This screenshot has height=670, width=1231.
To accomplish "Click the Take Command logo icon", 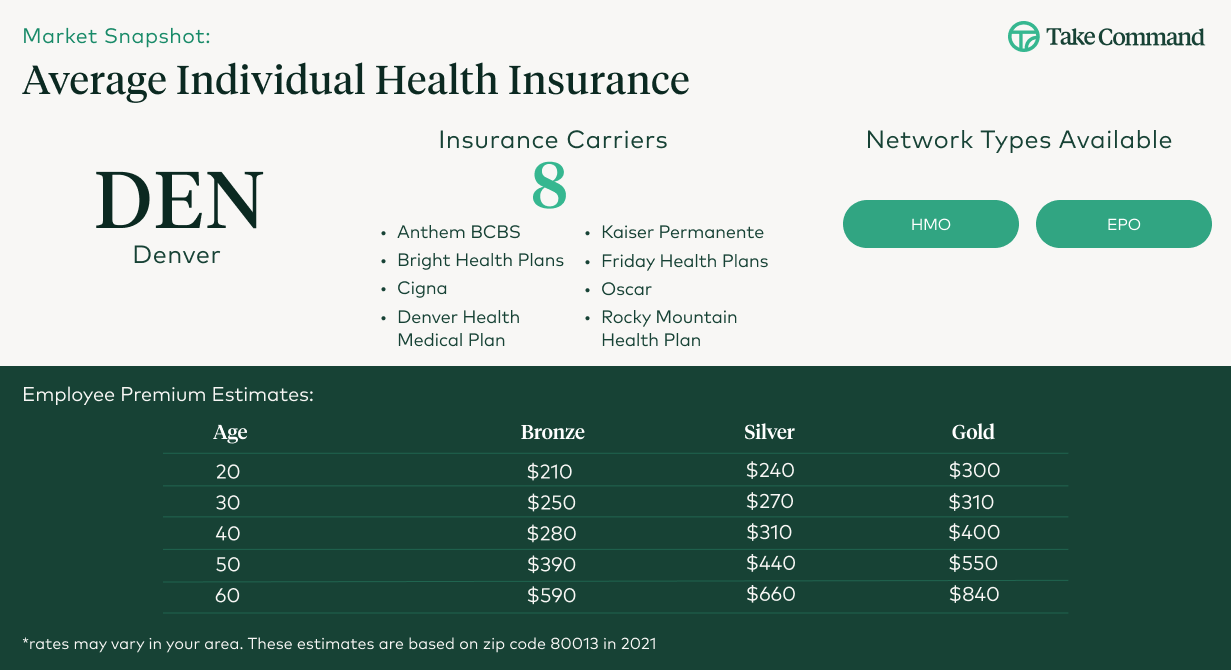I will [x=1023, y=37].
